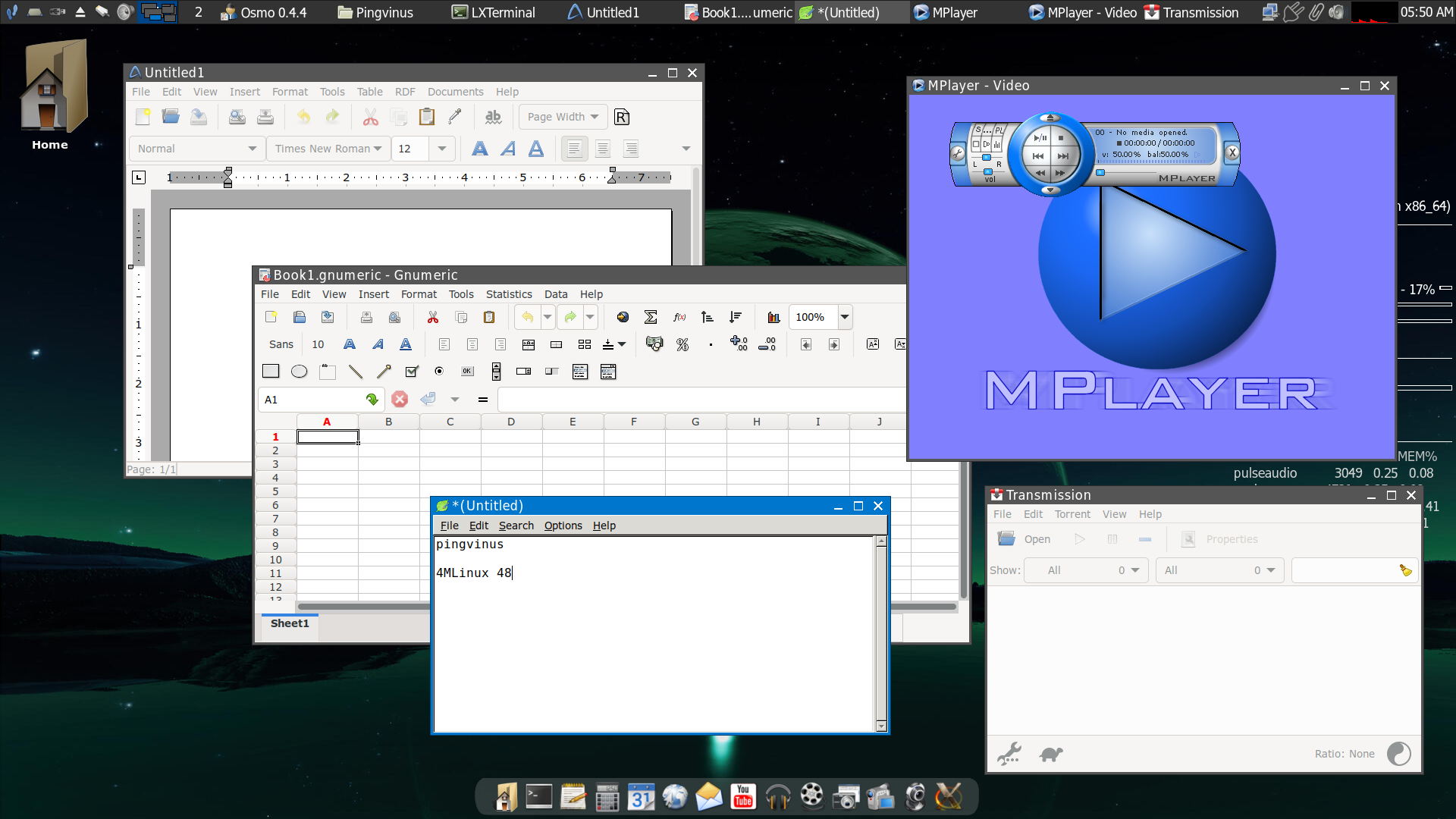
Task: Toggle bold in Untitled1 word processor
Action: [480, 149]
